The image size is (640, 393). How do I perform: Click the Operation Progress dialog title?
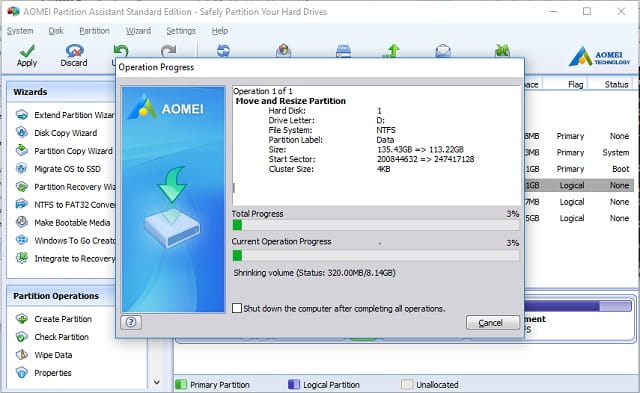pos(156,67)
